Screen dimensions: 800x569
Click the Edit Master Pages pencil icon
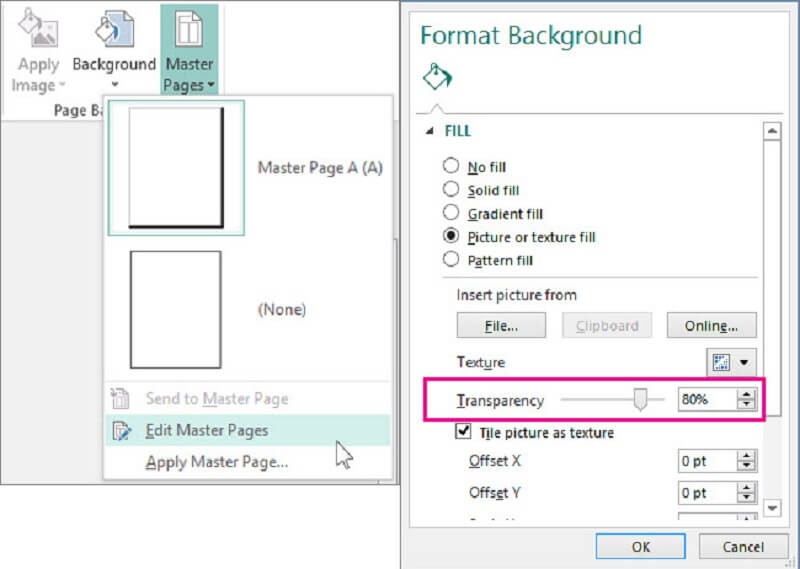point(122,431)
